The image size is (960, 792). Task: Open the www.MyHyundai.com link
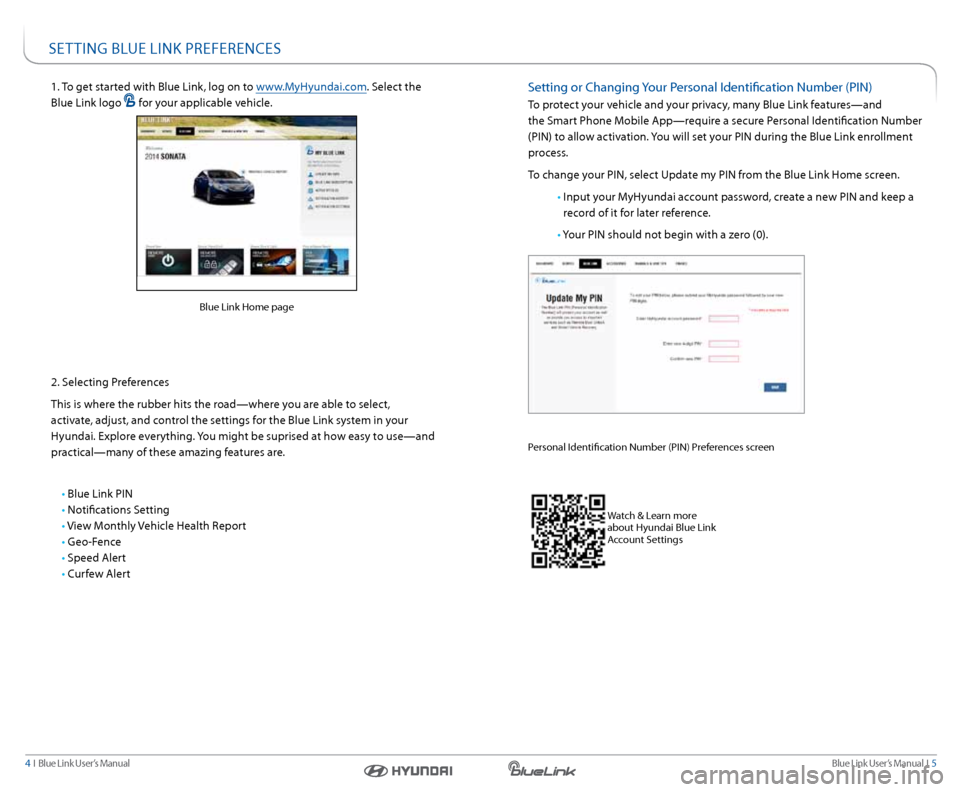pyautogui.click(x=311, y=87)
